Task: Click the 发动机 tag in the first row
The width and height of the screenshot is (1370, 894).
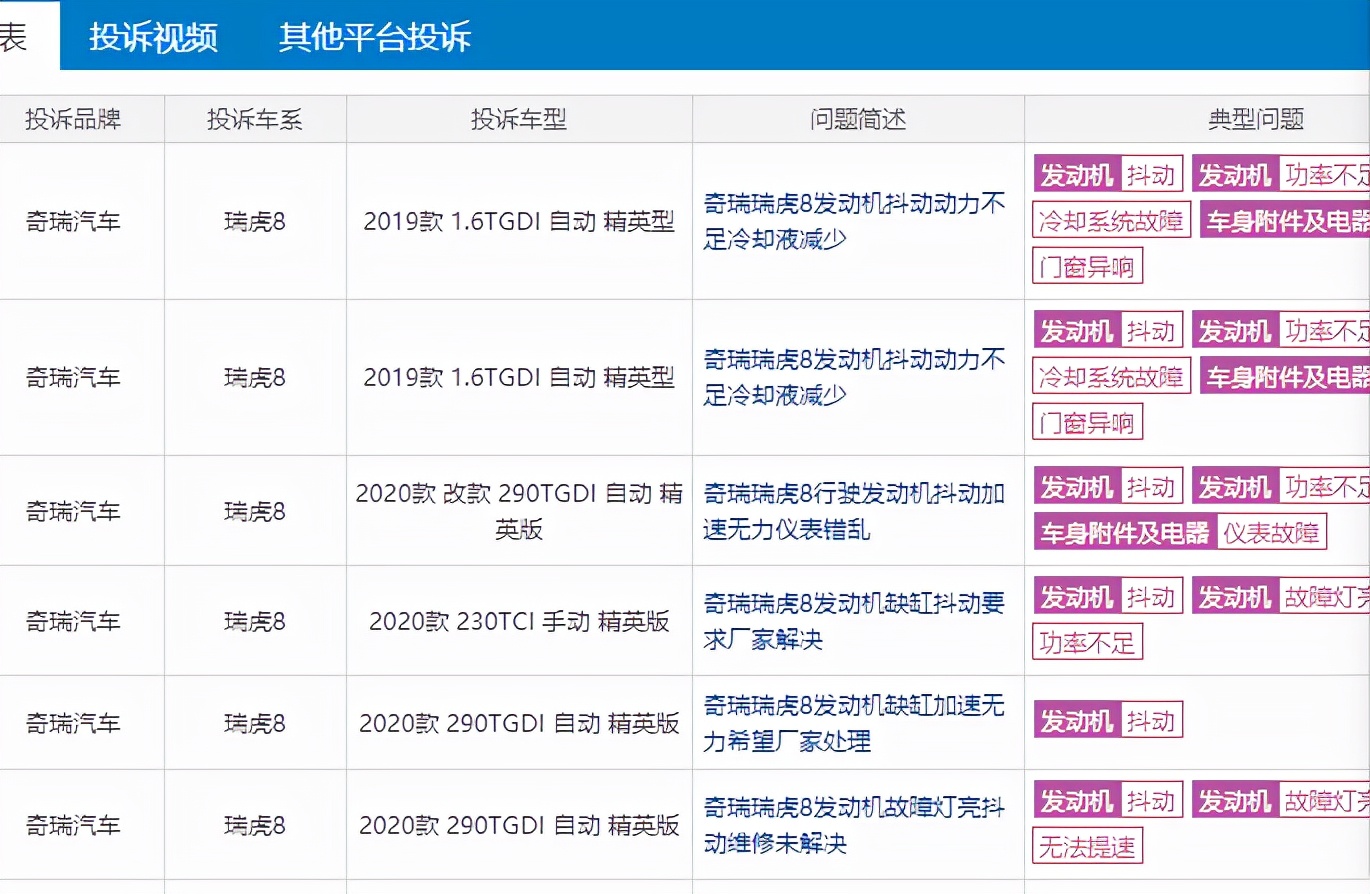Action: [x=1075, y=172]
